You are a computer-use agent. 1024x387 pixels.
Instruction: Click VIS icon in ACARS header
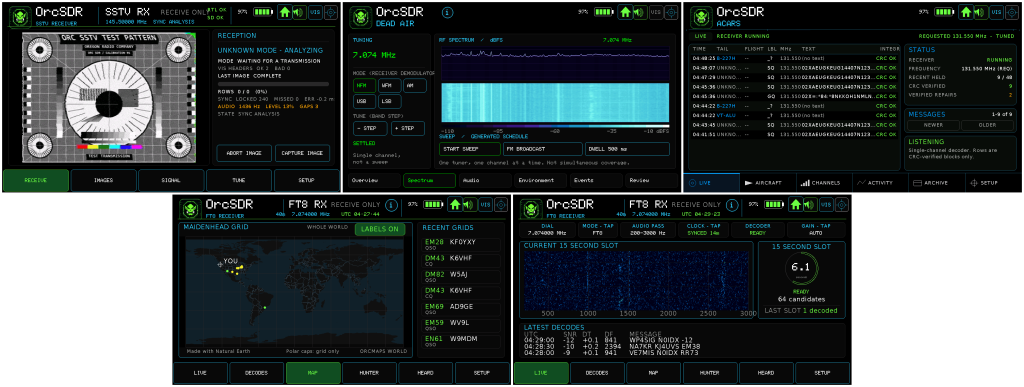[x=997, y=12]
